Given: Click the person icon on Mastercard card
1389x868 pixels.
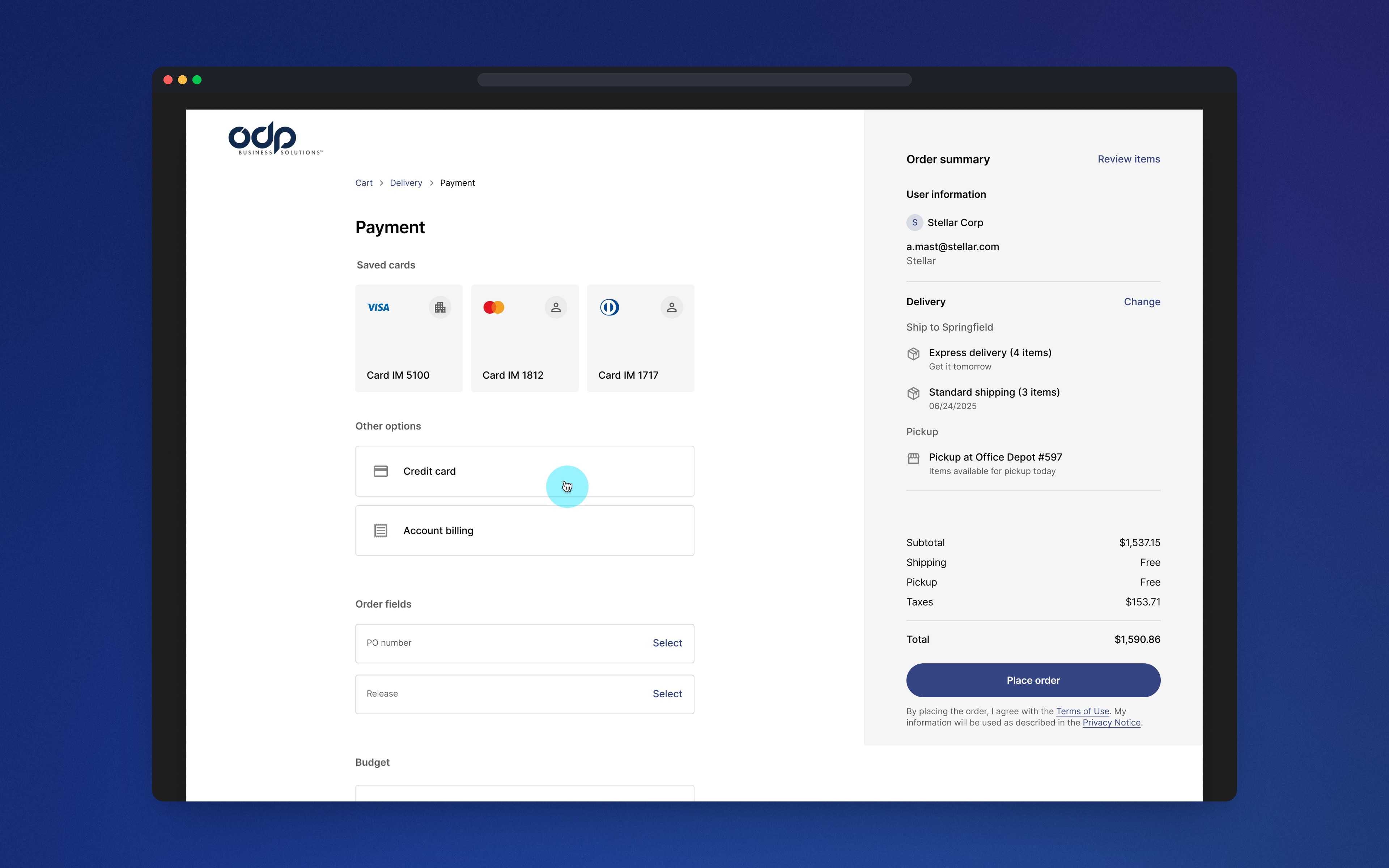Looking at the screenshot, I should pyautogui.click(x=556, y=308).
